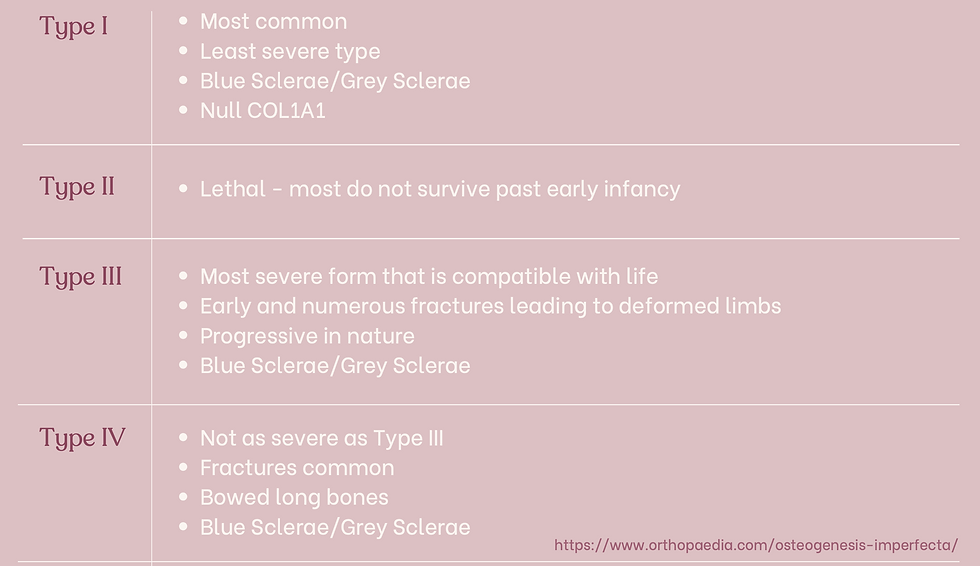
Task: Select the Type IV heading
Action: [82, 438]
